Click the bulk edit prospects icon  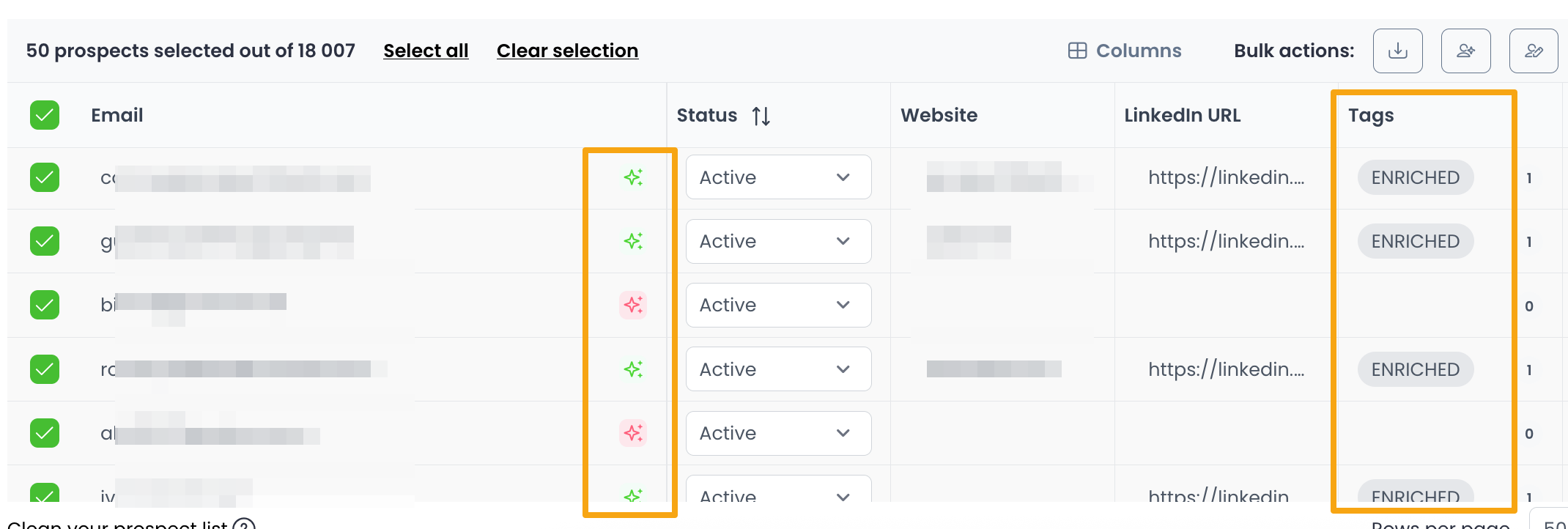pyautogui.click(x=1534, y=51)
